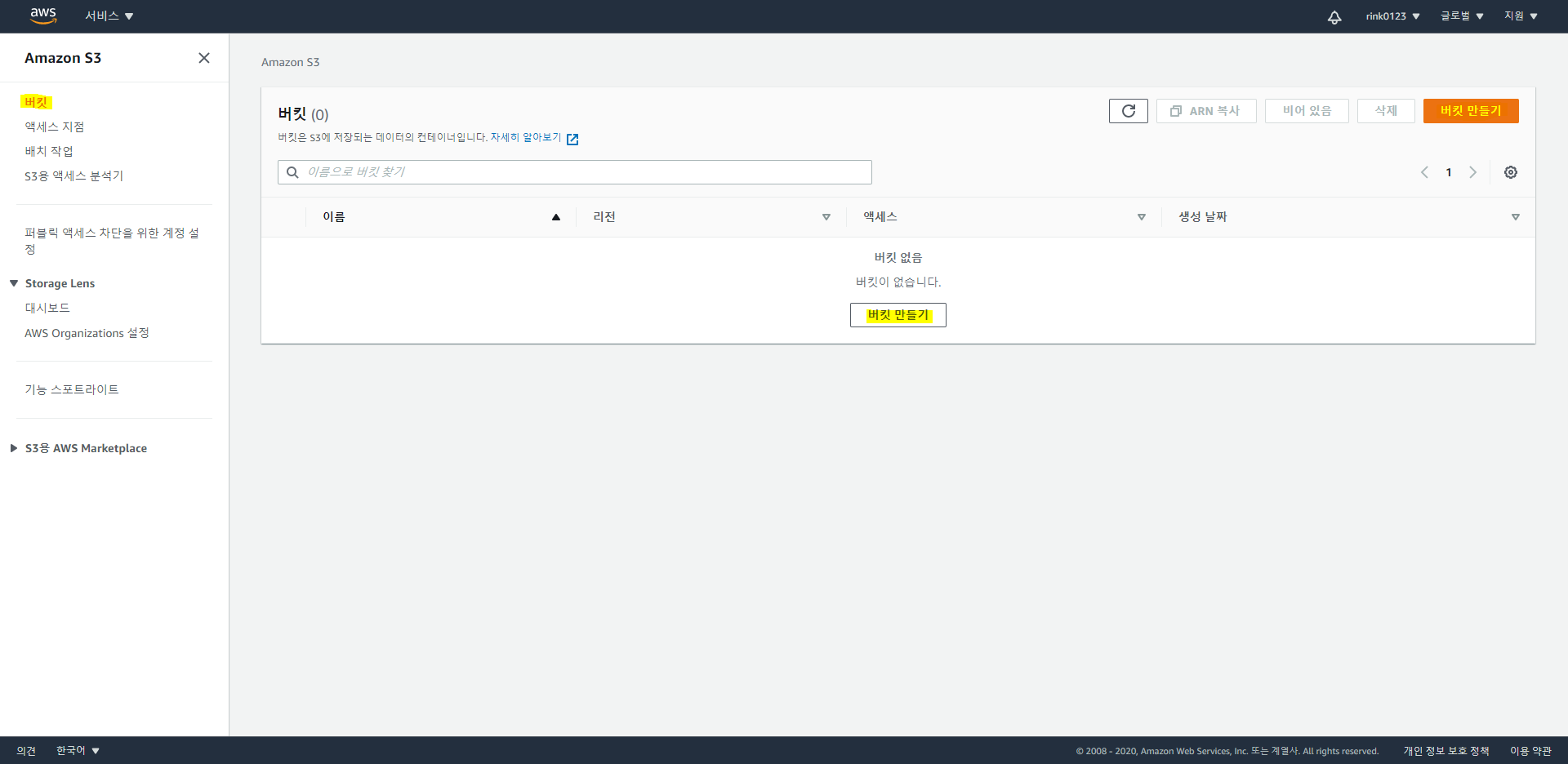1568x764 pixels.
Task: Go to next page arrow
Action: (1473, 172)
